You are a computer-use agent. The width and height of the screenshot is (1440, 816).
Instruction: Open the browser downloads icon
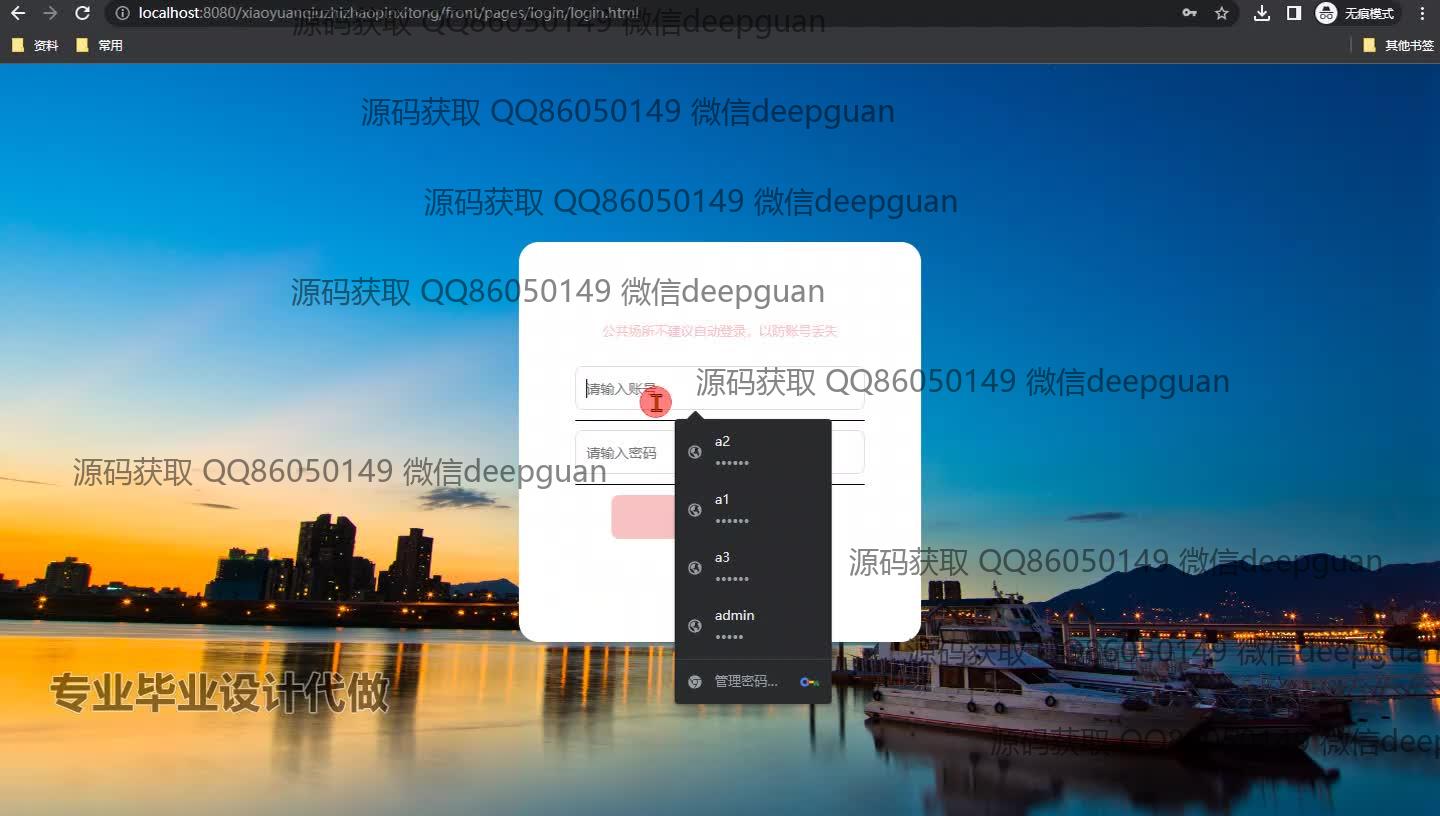pos(1262,13)
